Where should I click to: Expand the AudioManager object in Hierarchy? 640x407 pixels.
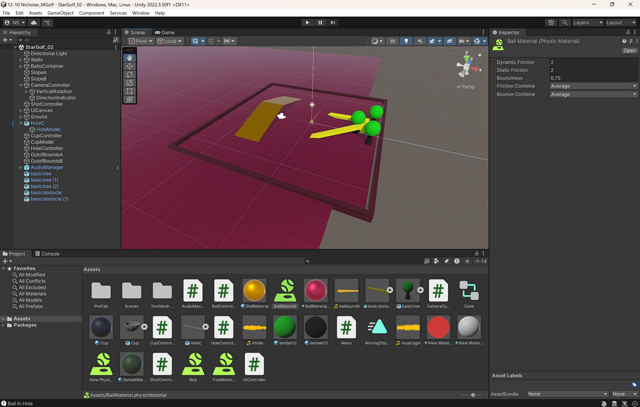point(20,167)
